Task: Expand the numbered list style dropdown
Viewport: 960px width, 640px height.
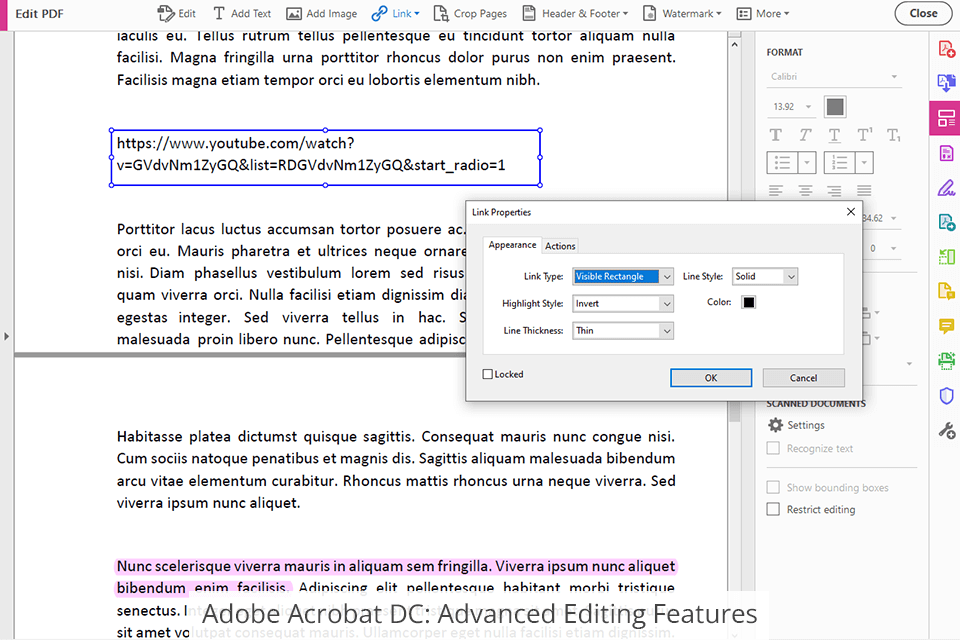Action: (x=864, y=162)
